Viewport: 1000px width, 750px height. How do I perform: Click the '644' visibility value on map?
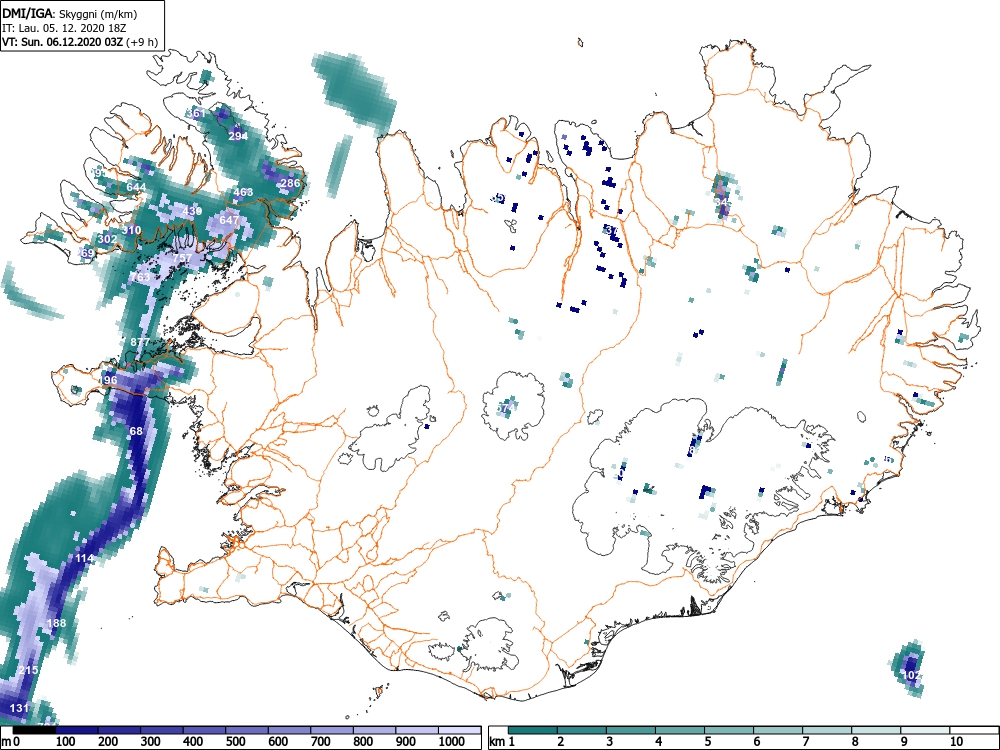tap(136, 187)
